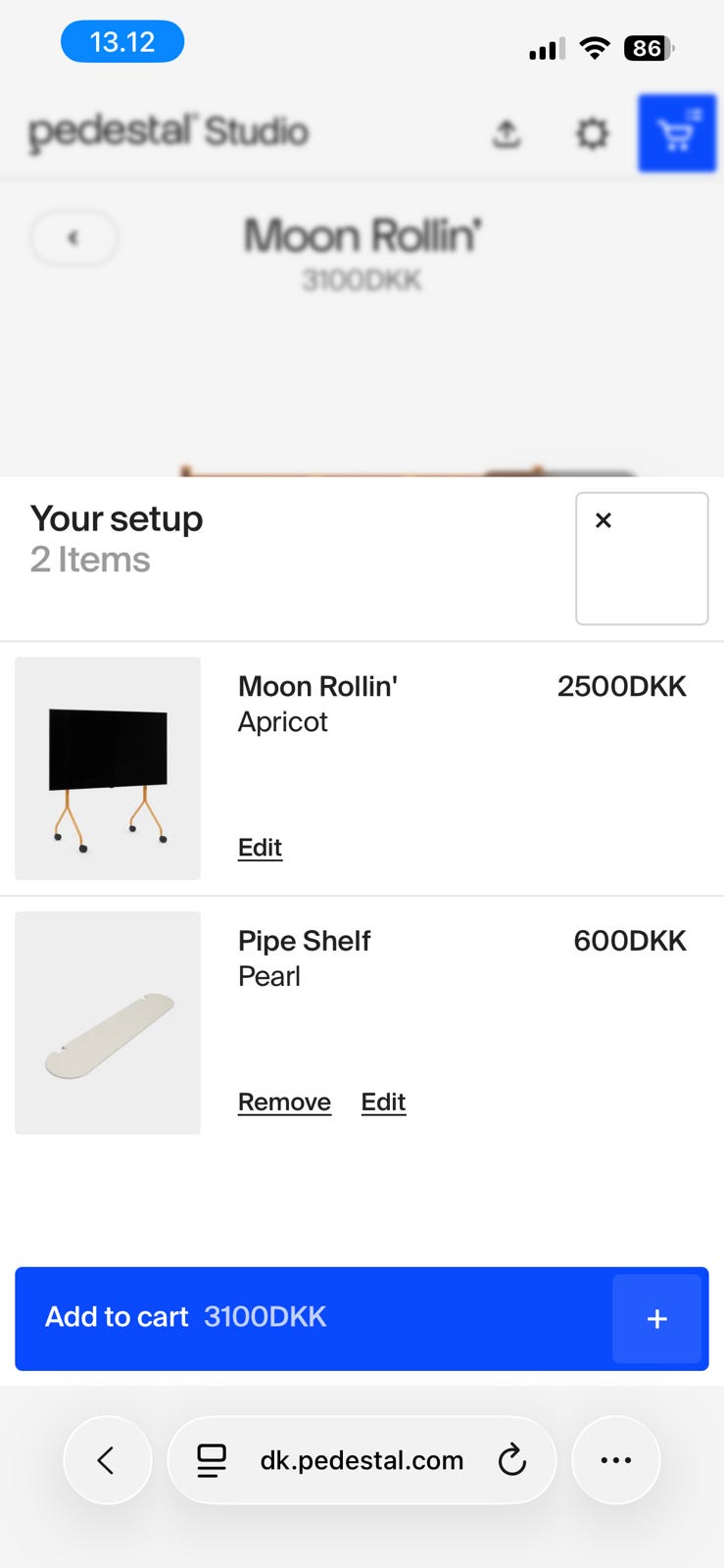Remove the Pipe Shelf item
This screenshot has height=1568, width=724.
coord(284,1102)
